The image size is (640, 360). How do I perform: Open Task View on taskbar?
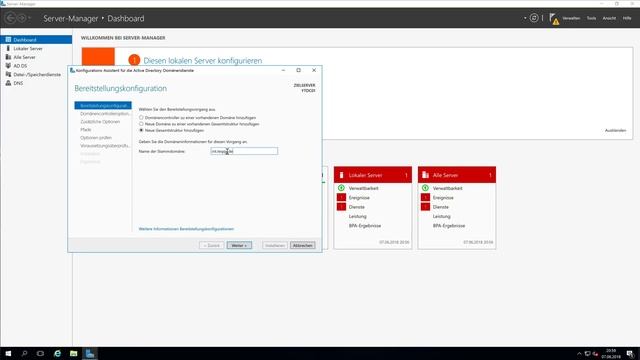[40, 353]
